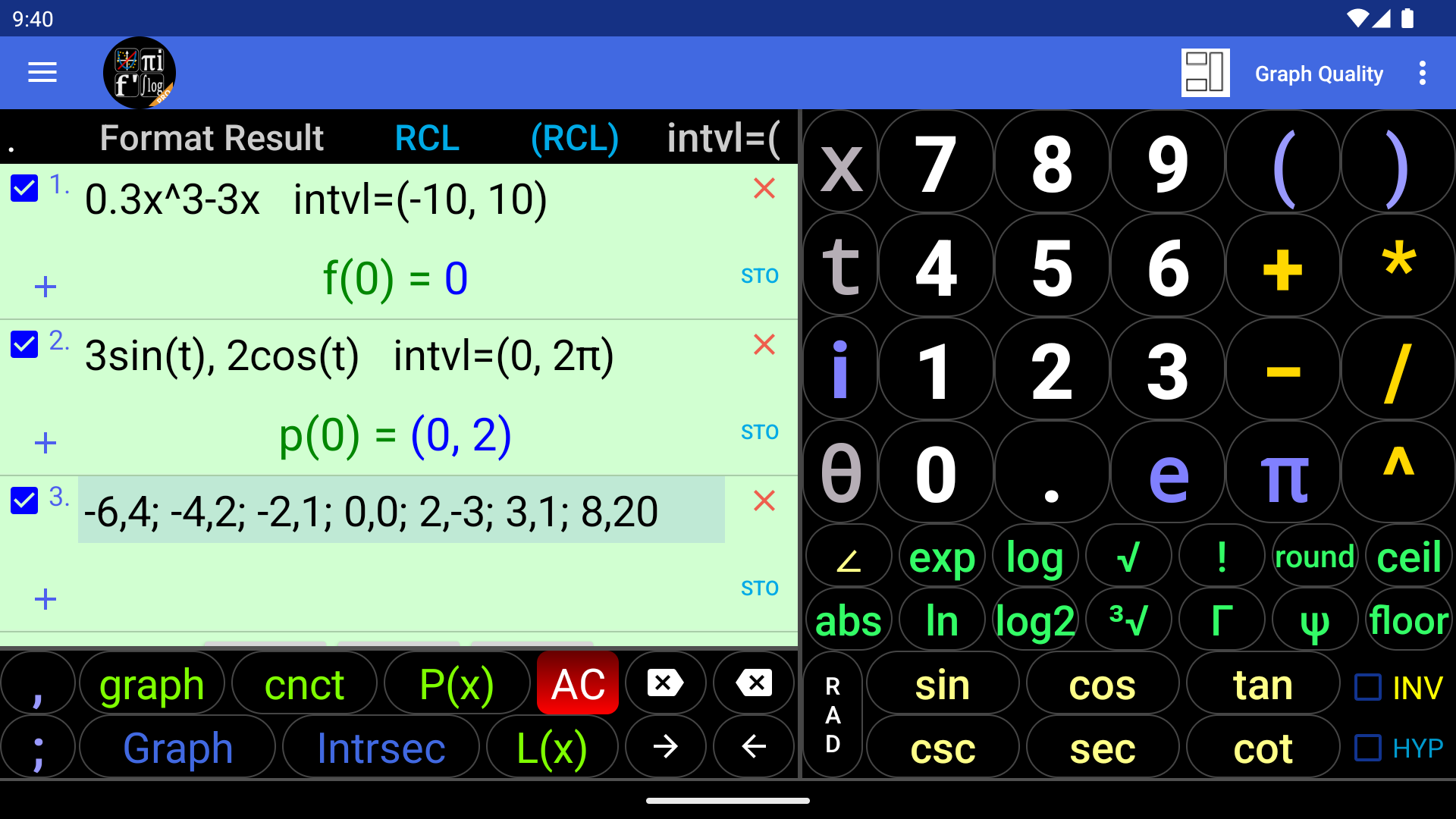Switch screen layout with the layout icon
Screen dimensions: 1456x819
pos(1205,73)
